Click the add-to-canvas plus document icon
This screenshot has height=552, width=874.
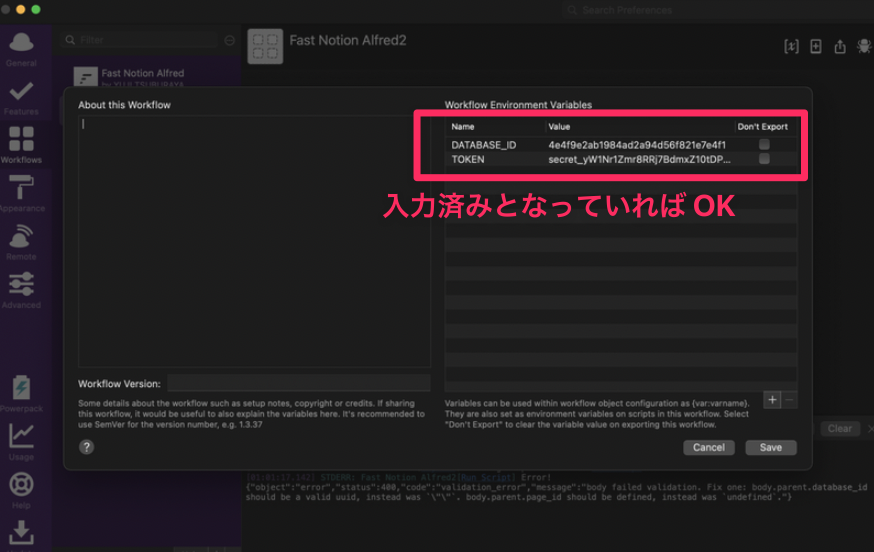click(x=815, y=46)
